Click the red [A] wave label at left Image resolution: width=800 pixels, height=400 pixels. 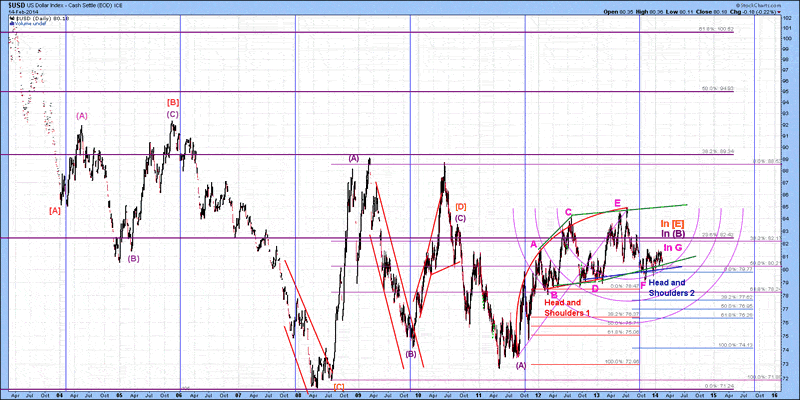point(54,210)
